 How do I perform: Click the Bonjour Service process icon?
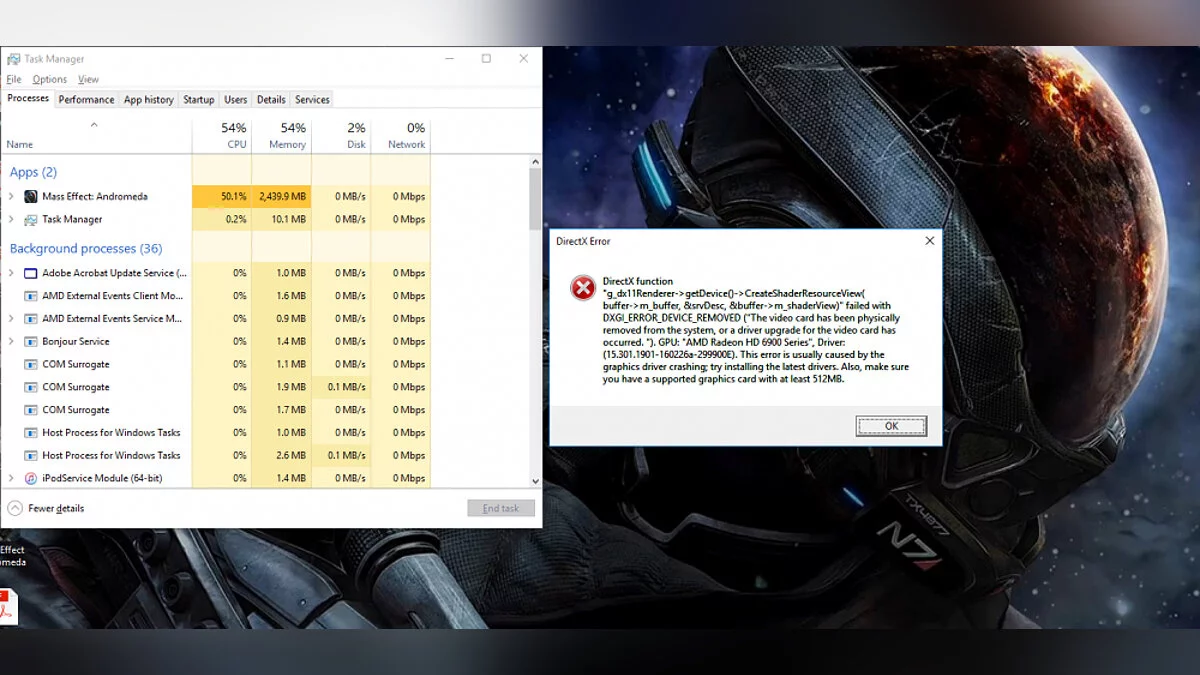[x=31, y=342]
